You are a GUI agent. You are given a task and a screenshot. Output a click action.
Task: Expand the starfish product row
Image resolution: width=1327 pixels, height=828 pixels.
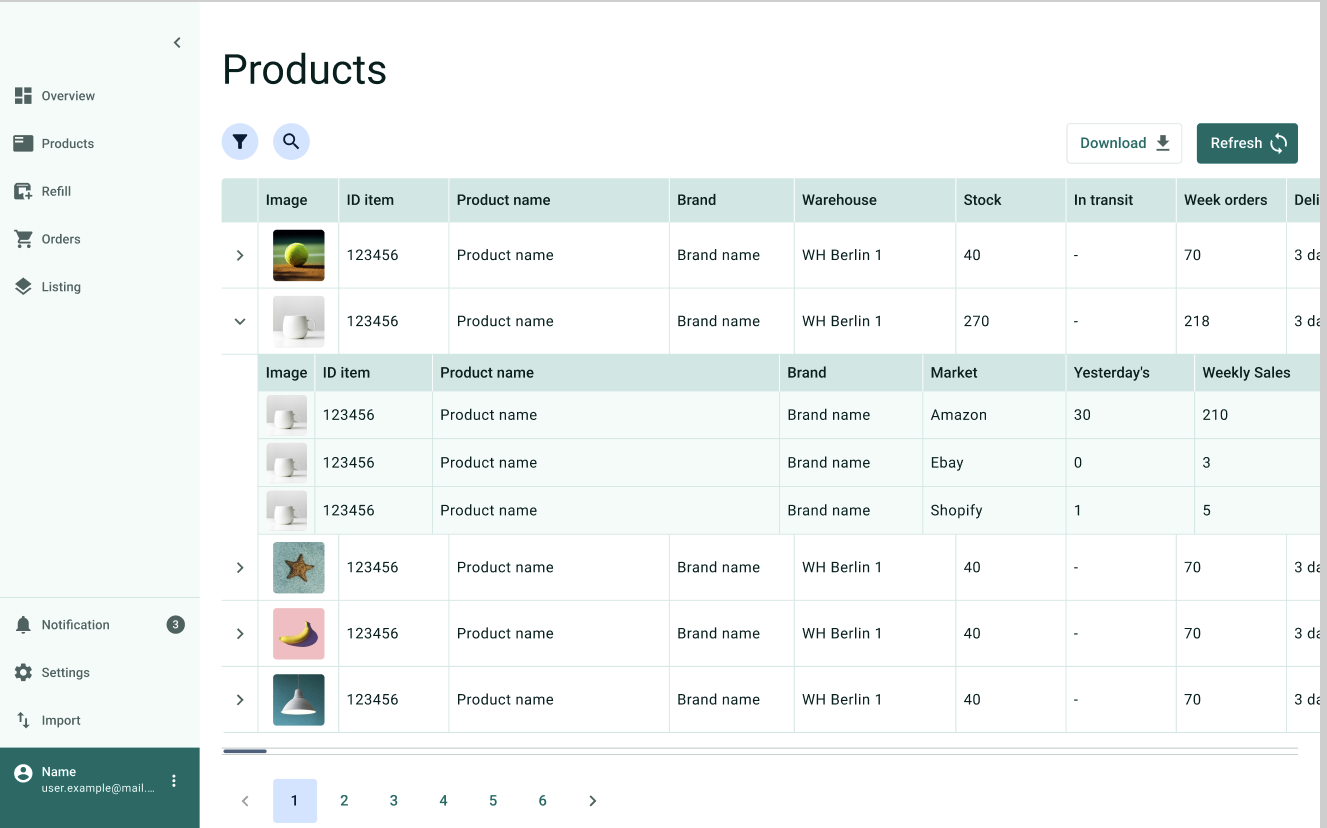point(240,567)
